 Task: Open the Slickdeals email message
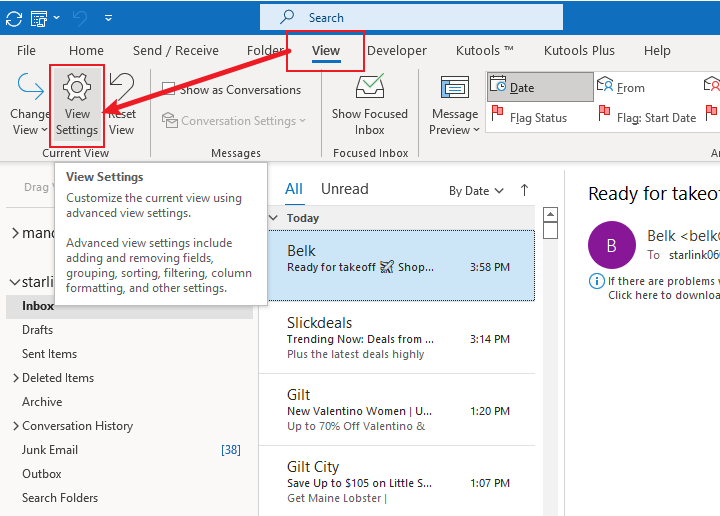point(396,338)
